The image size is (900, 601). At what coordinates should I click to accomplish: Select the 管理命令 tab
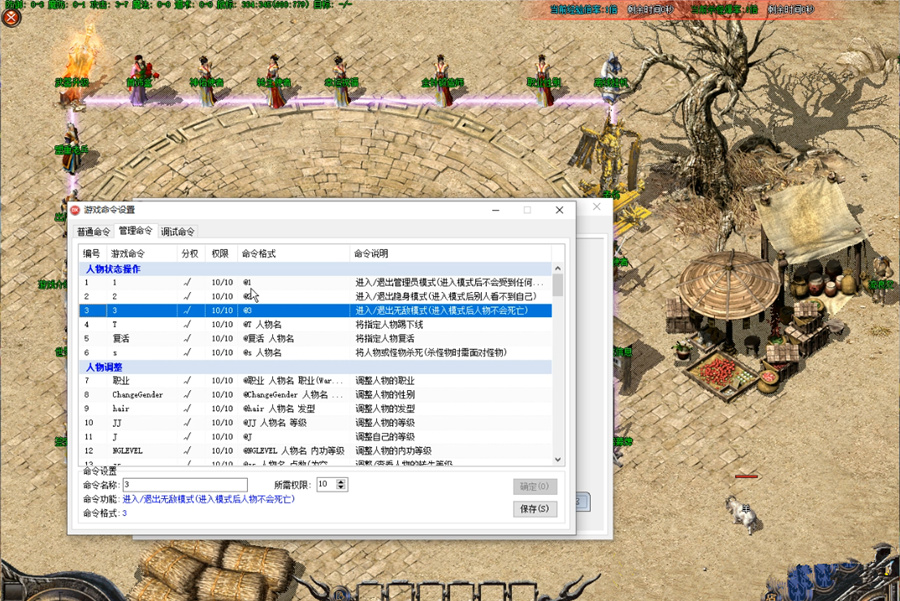135,230
